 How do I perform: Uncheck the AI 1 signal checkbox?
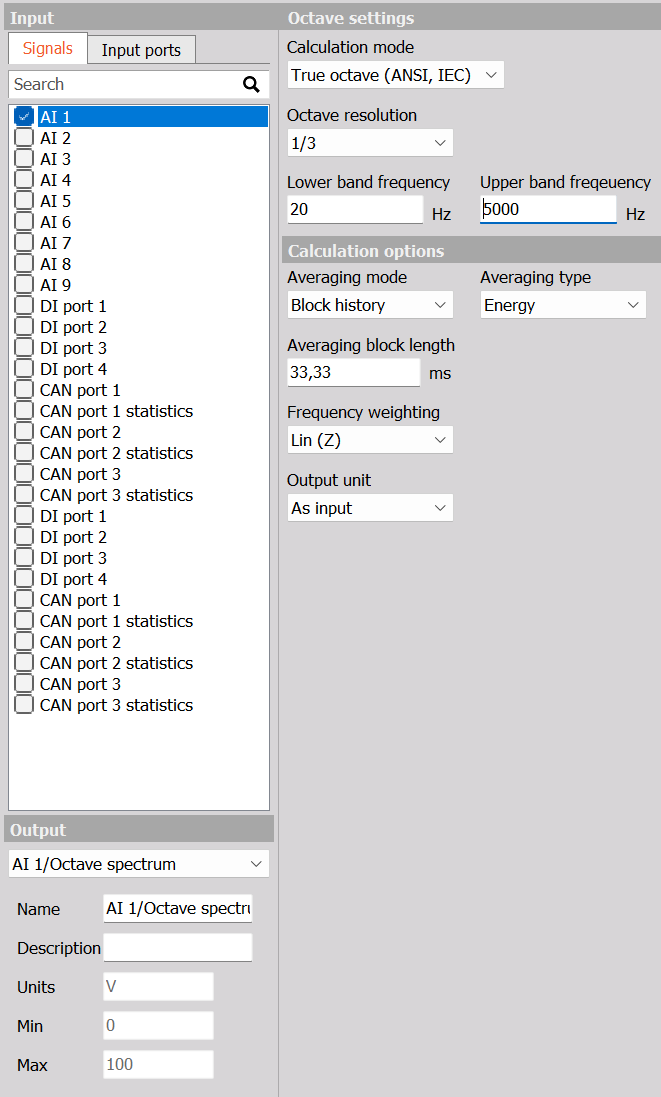(24, 116)
